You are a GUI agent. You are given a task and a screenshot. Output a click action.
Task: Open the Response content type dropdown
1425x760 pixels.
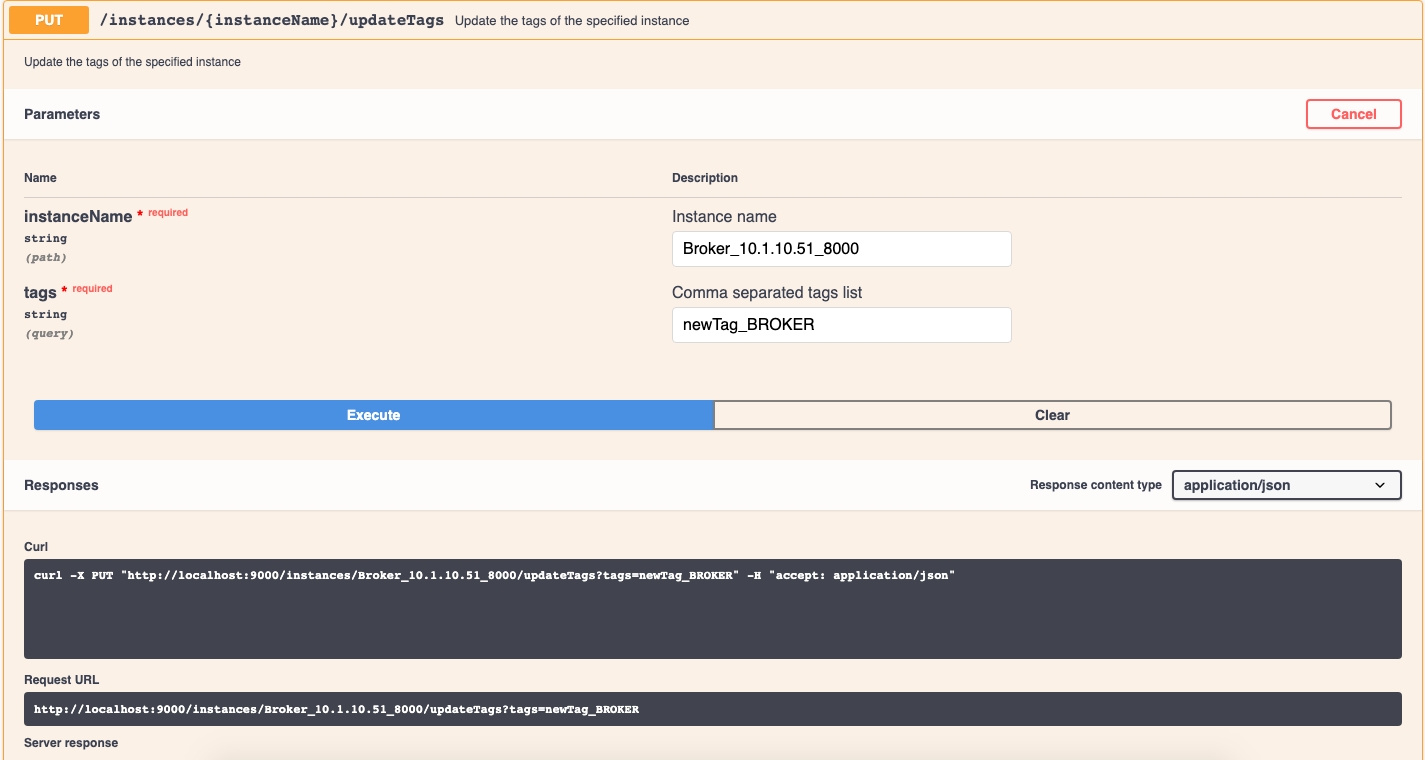click(1285, 485)
